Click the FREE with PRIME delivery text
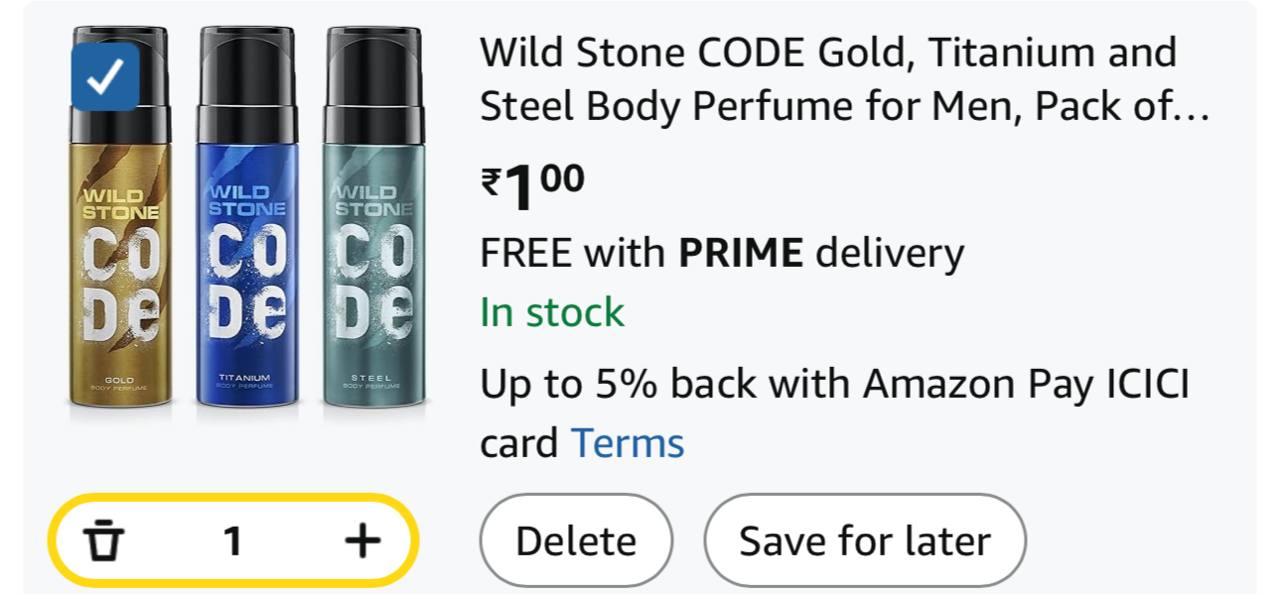Image resolution: width=1280 pixels, height=594 pixels. tap(721, 253)
